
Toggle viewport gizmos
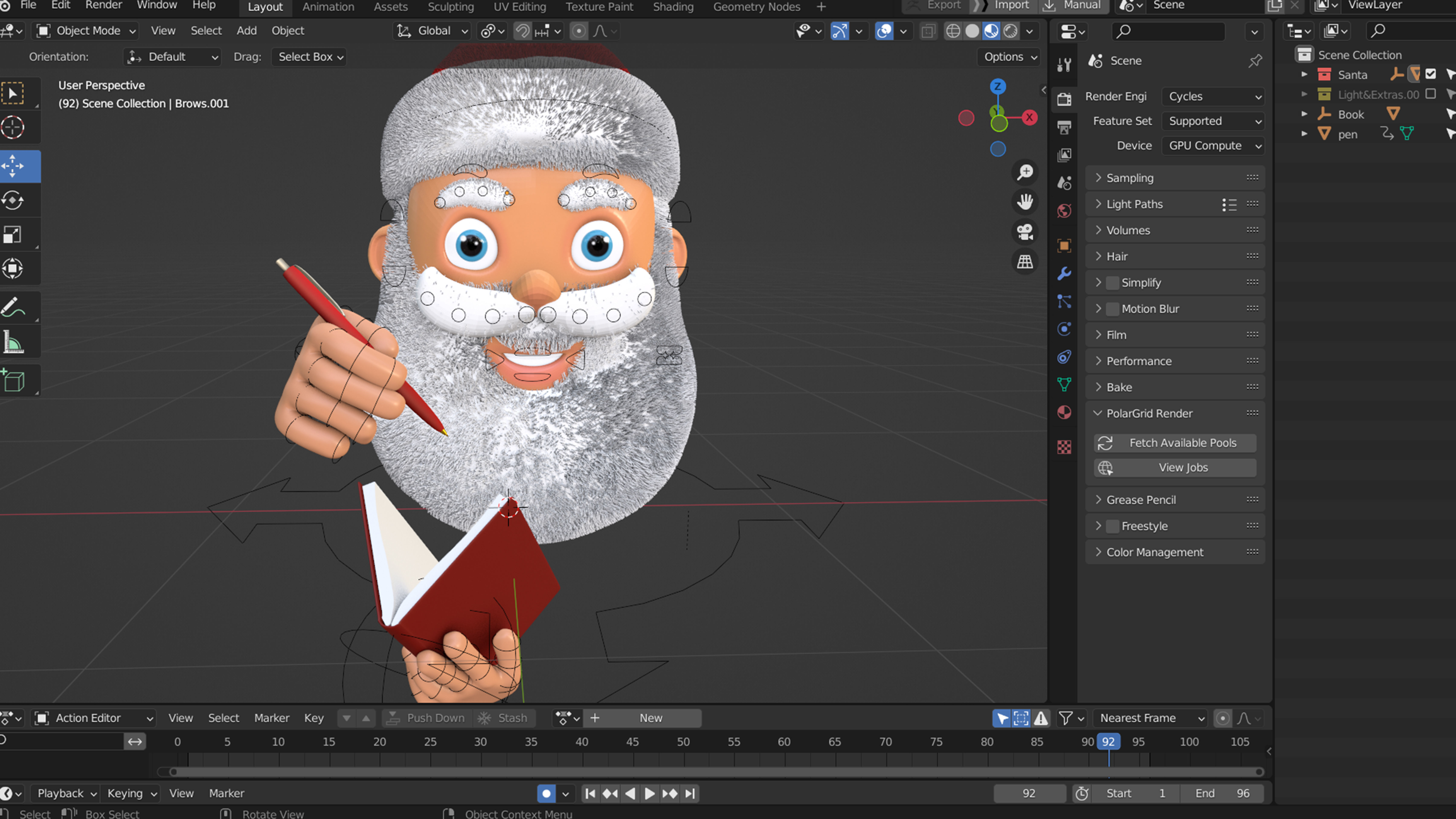[839, 31]
